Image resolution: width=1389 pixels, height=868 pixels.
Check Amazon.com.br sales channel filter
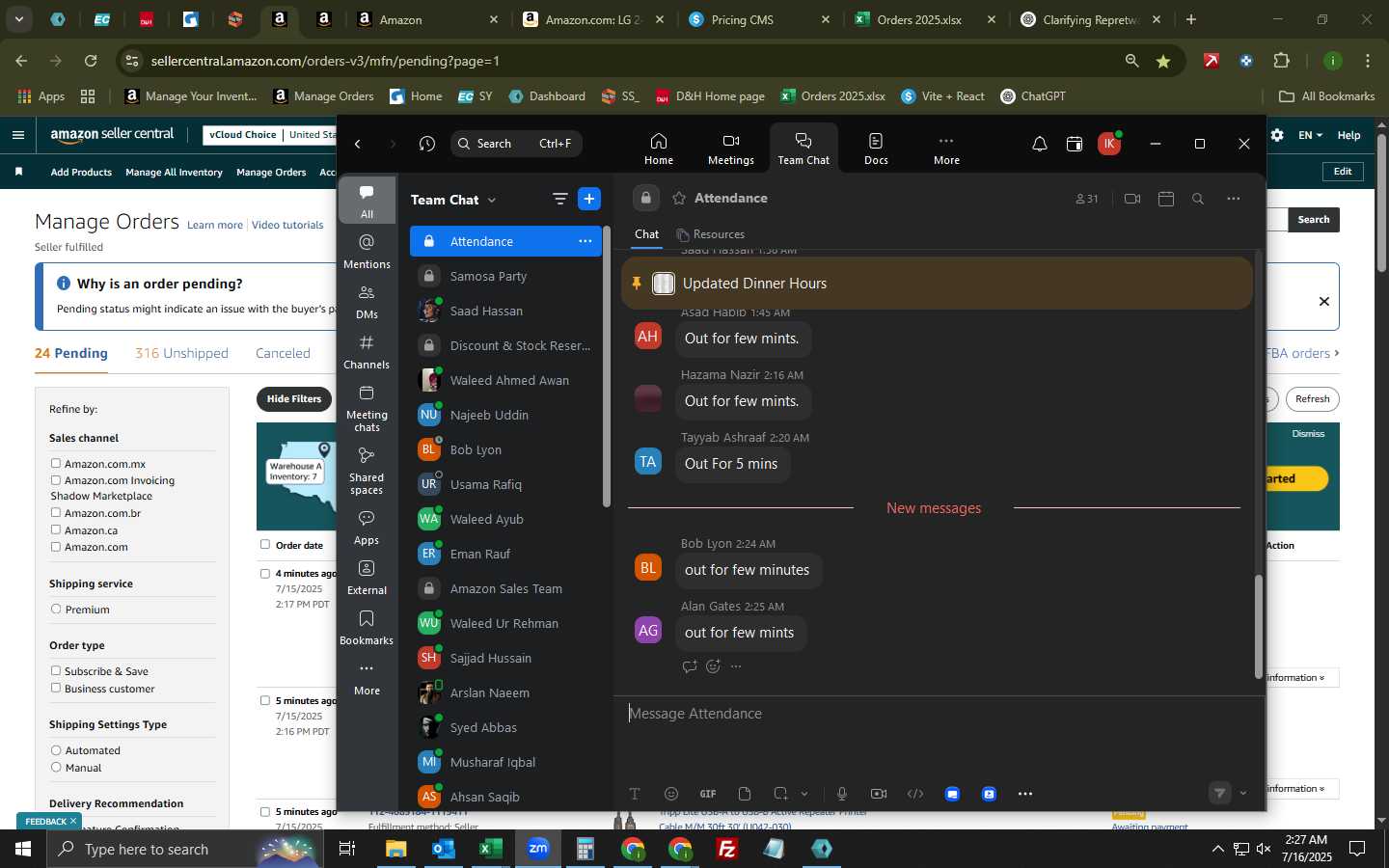tap(56, 512)
